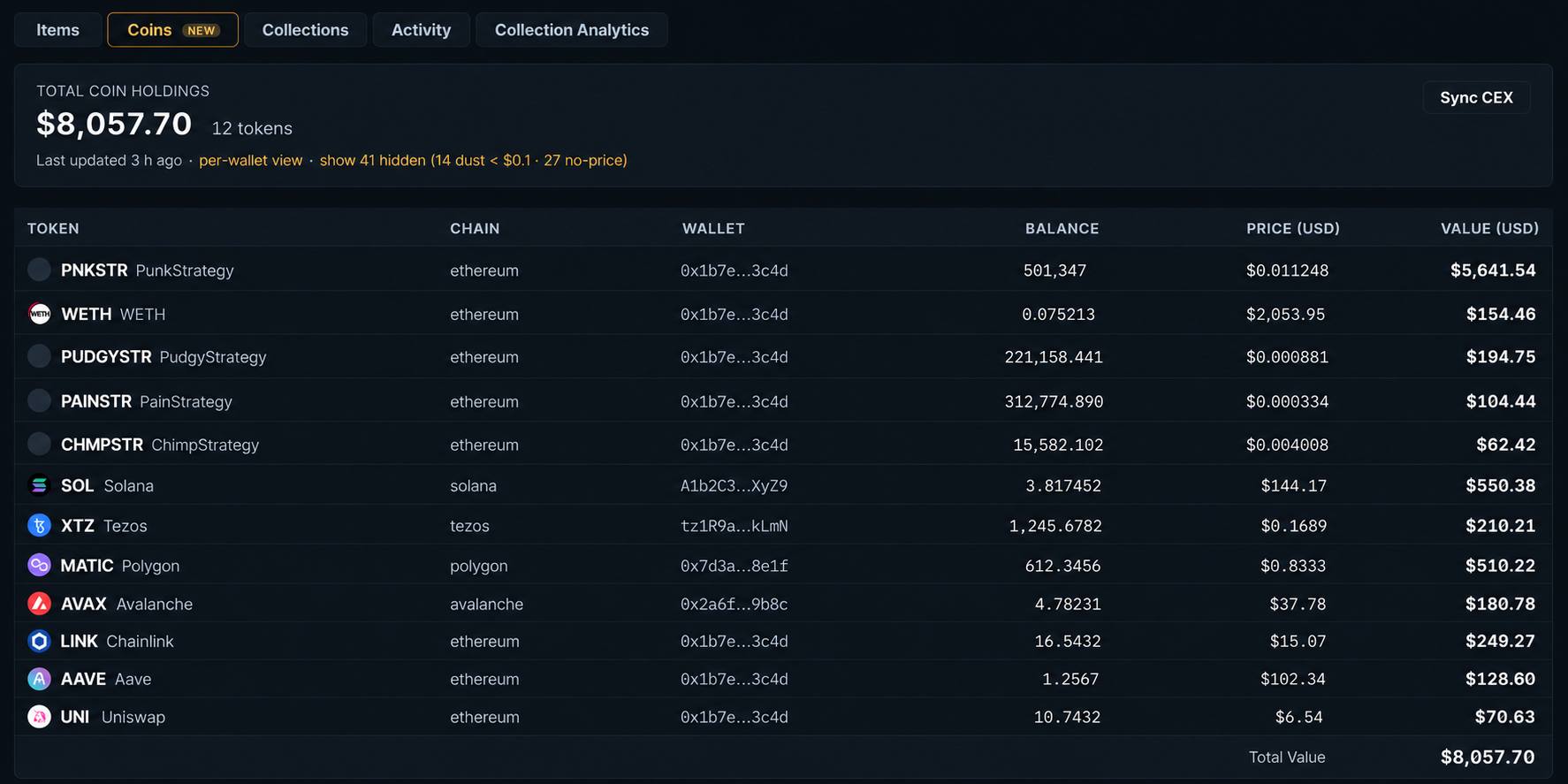
Task: Click the 'avalanche' chain cell
Action: (486, 604)
